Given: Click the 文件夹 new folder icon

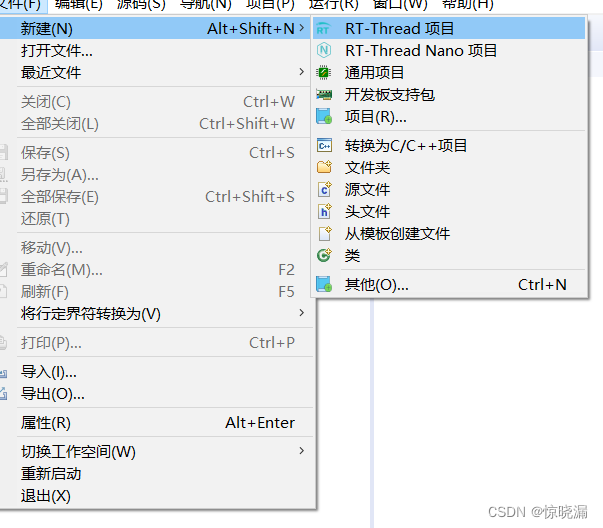Looking at the screenshot, I should click(324, 167).
